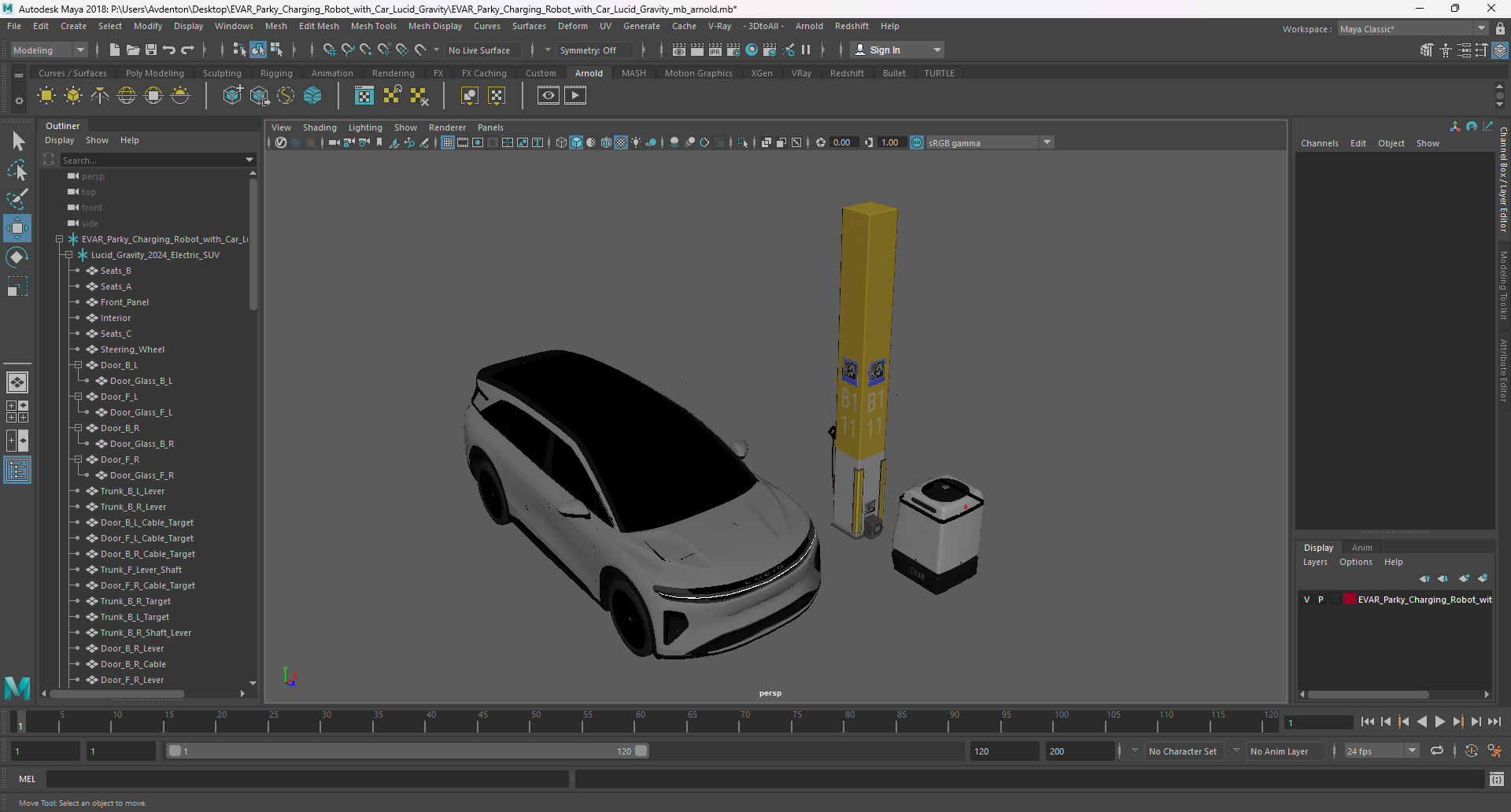The width and height of the screenshot is (1511, 812).
Task: Activate the Move tool
Action: [17, 228]
